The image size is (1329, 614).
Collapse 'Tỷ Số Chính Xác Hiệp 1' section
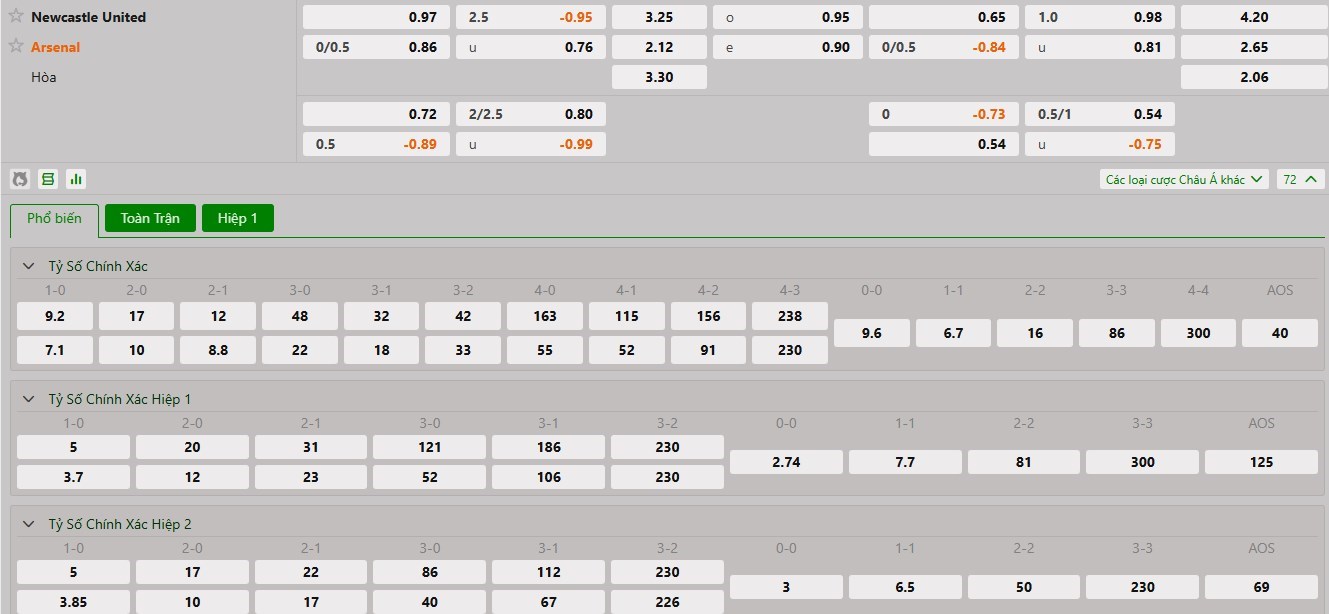[29, 399]
